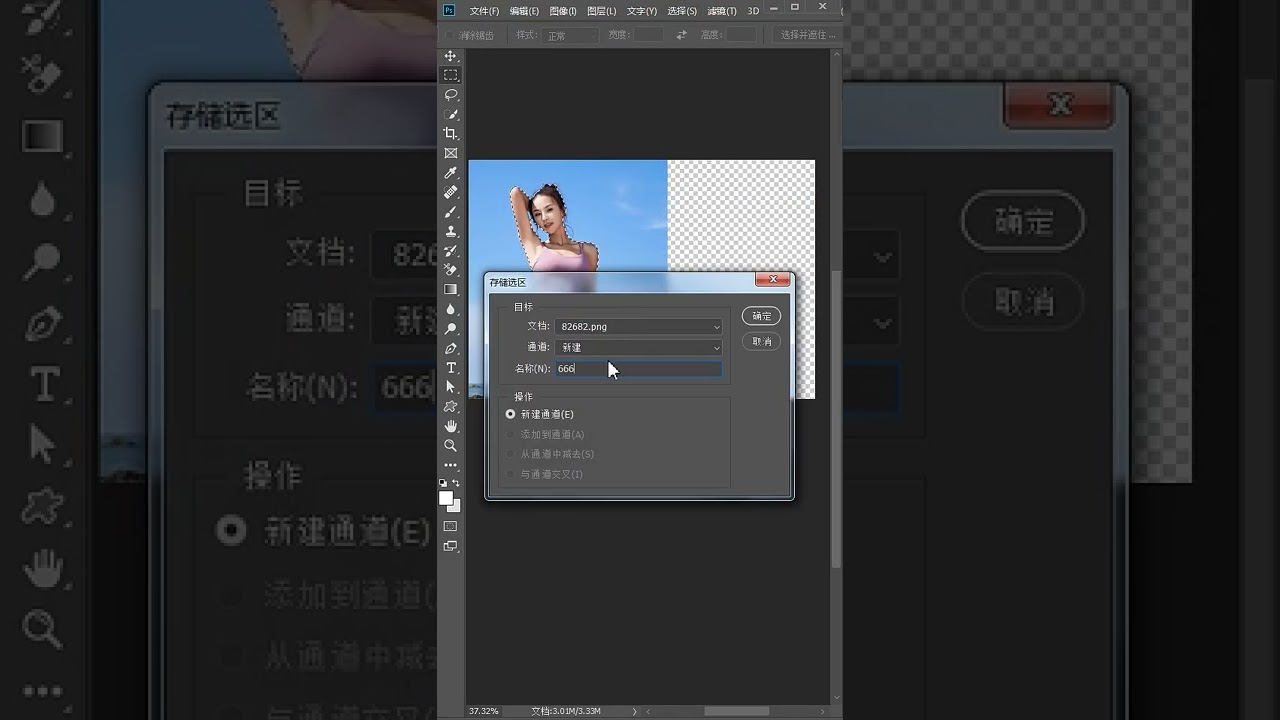Open the Edit Toolbar three-dots menu

(x=451, y=465)
